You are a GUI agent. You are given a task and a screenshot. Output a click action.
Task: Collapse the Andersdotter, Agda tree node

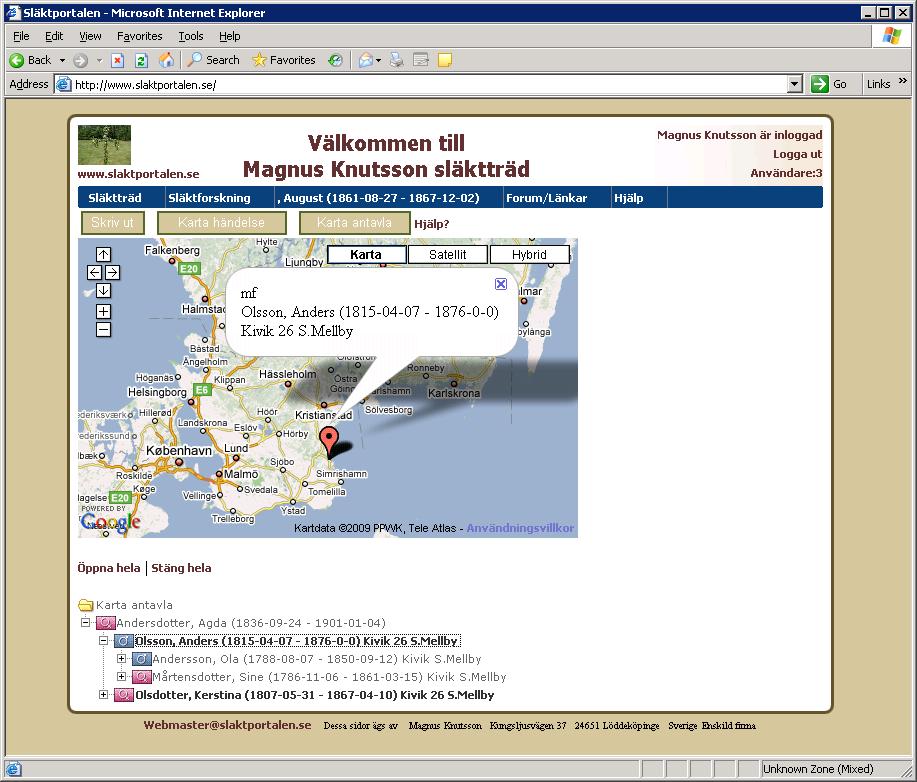coord(85,622)
